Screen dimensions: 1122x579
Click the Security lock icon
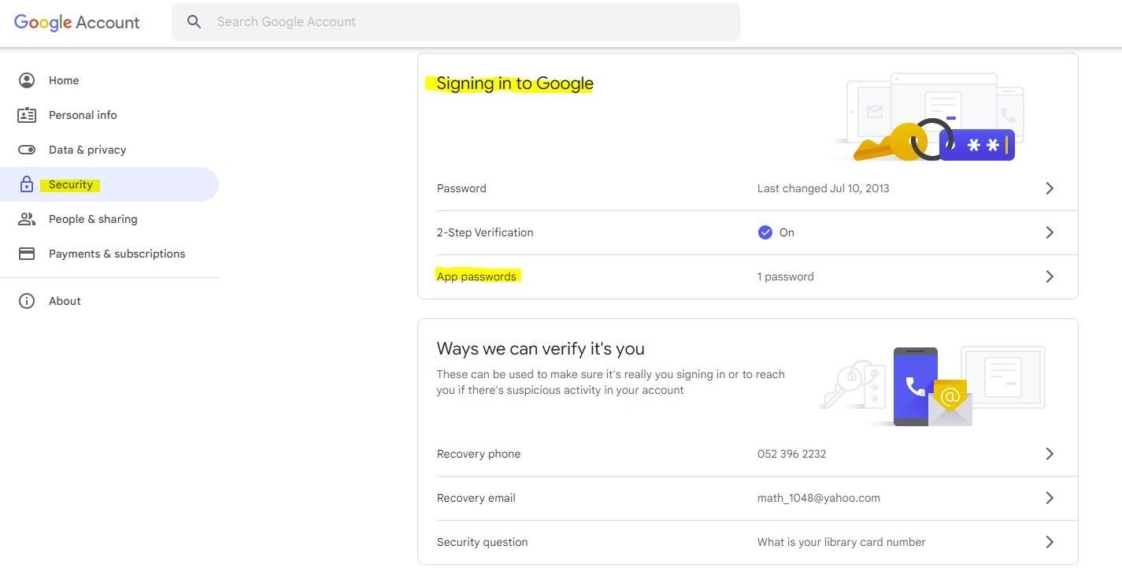coord(27,185)
